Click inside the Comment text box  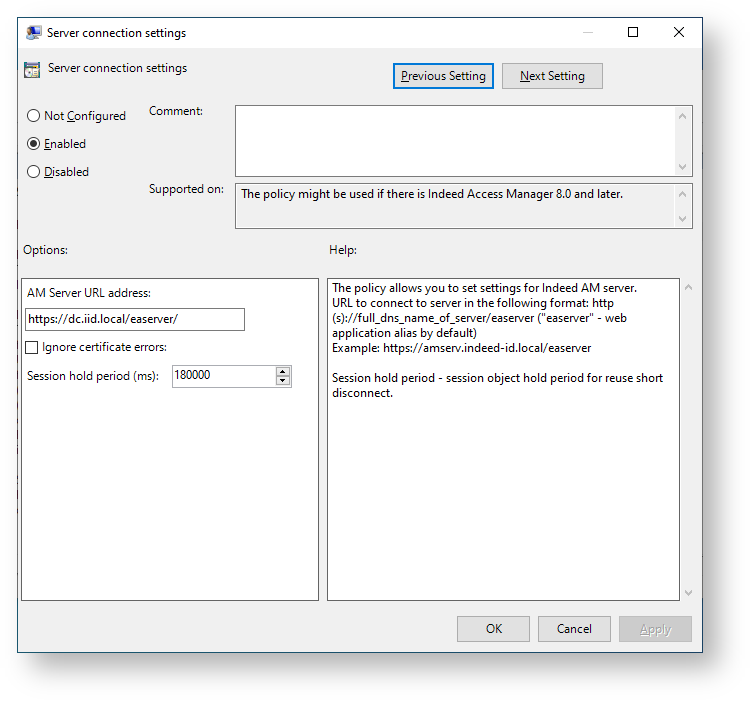[x=455, y=141]
